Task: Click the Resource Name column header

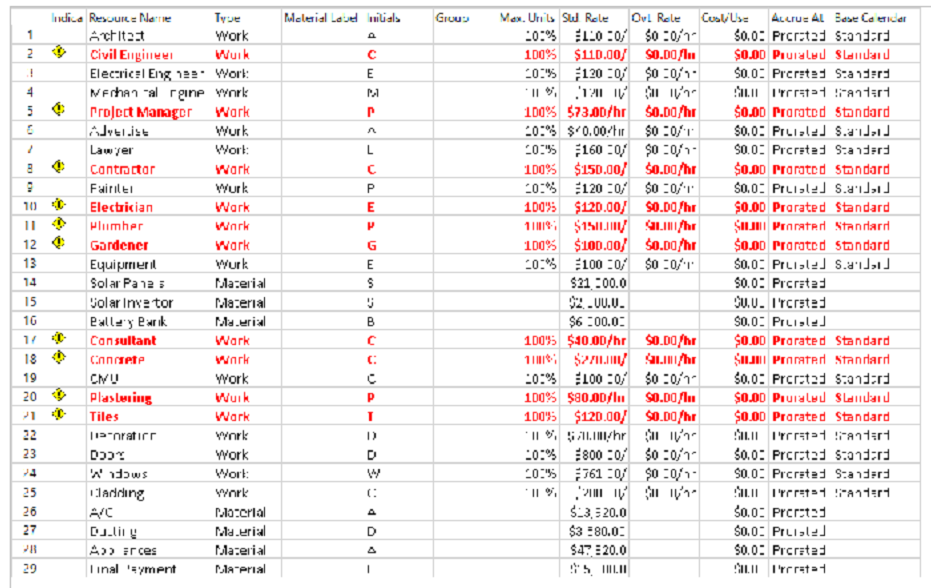Action: coord(130,18)
